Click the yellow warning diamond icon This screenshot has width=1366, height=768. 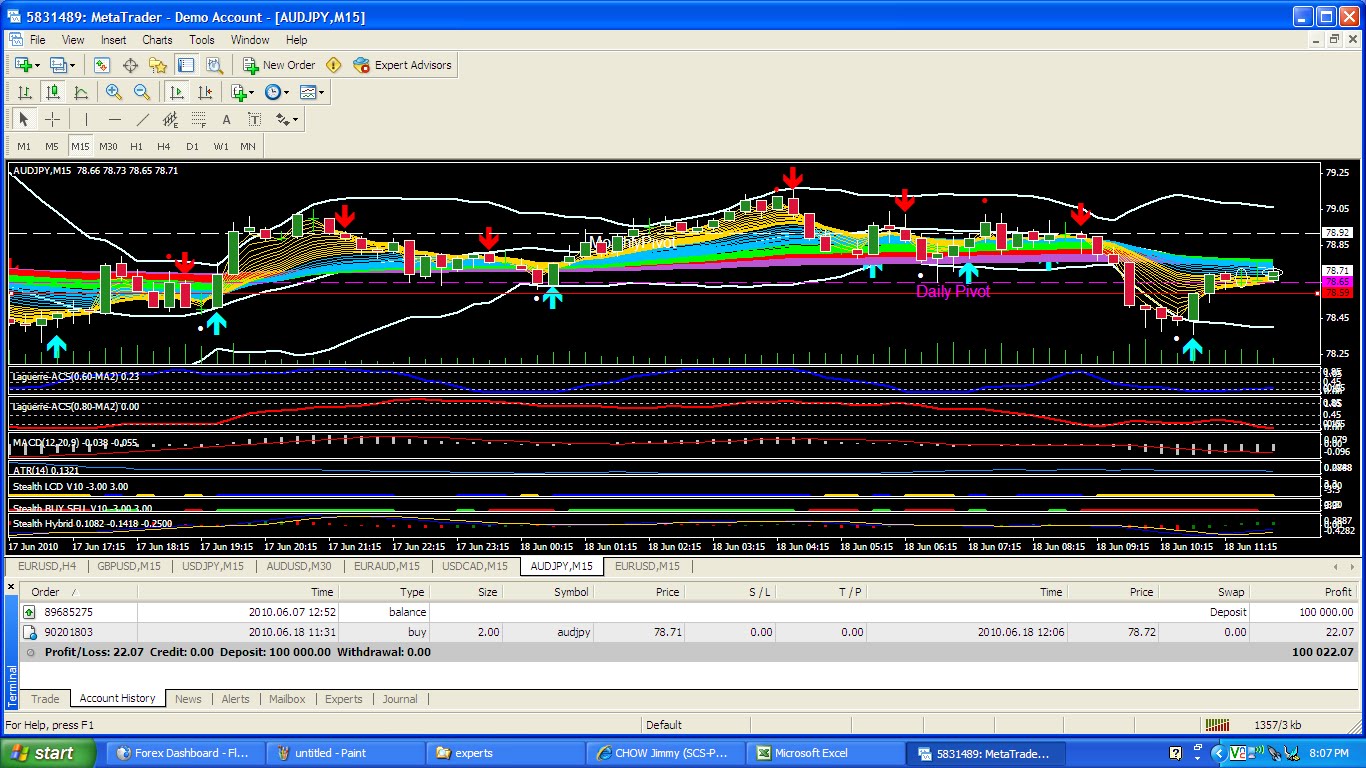(334, 65)
